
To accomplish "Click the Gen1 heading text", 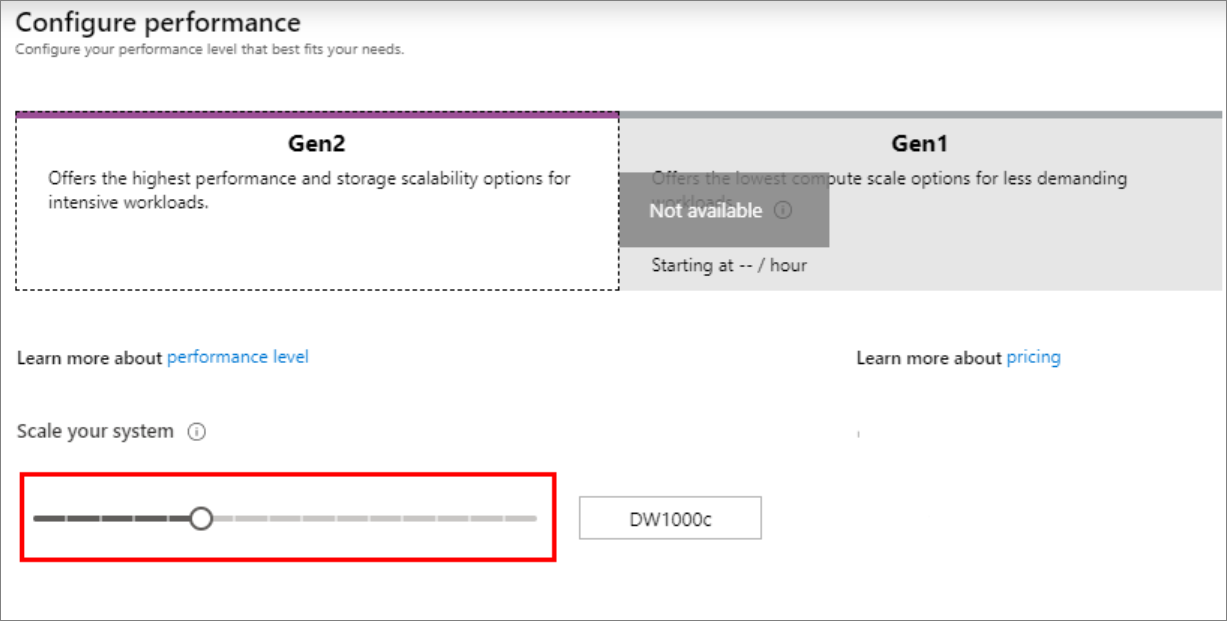I will point(921,141).
